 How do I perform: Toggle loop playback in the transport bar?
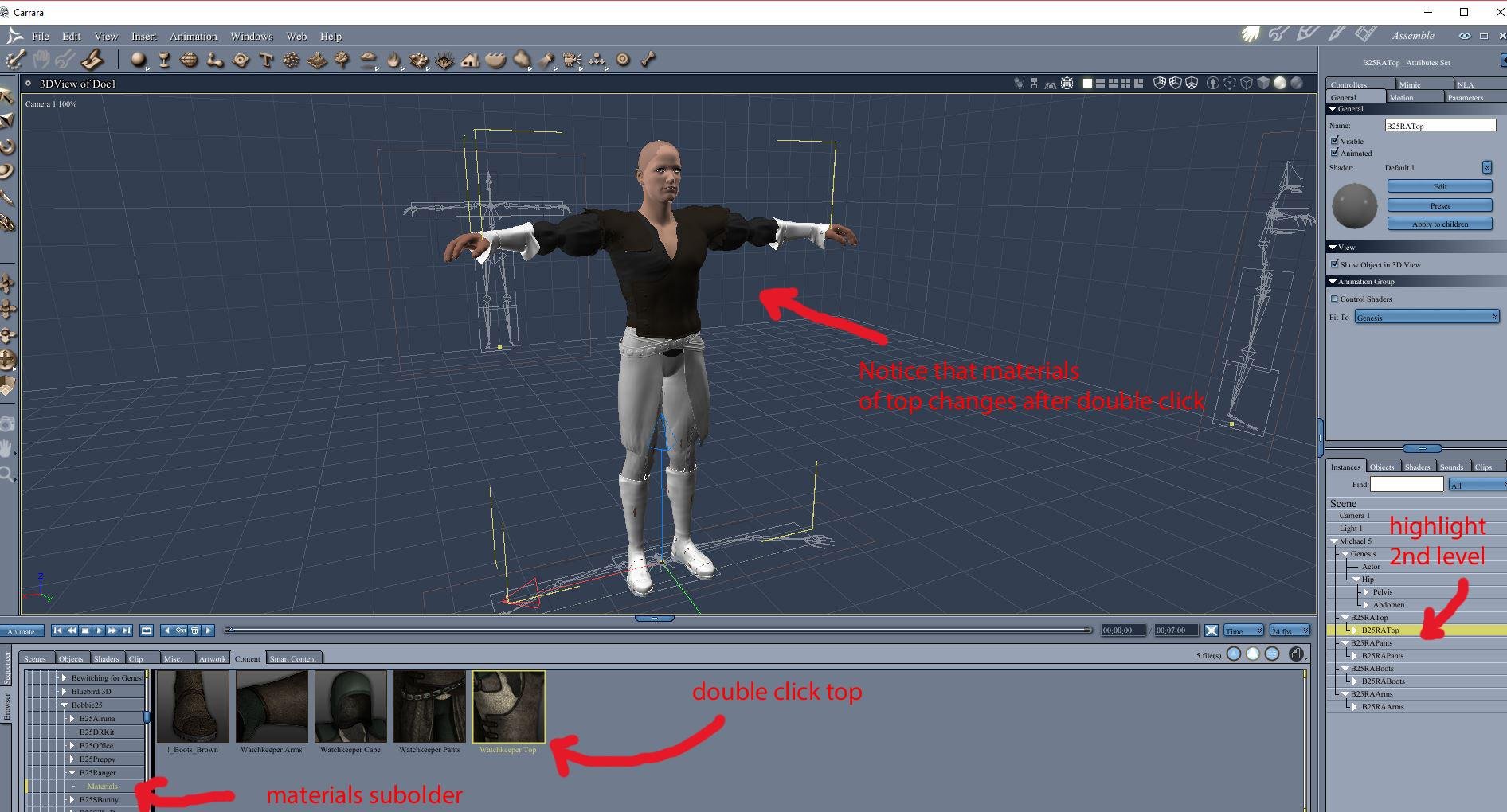click(147, 630)
